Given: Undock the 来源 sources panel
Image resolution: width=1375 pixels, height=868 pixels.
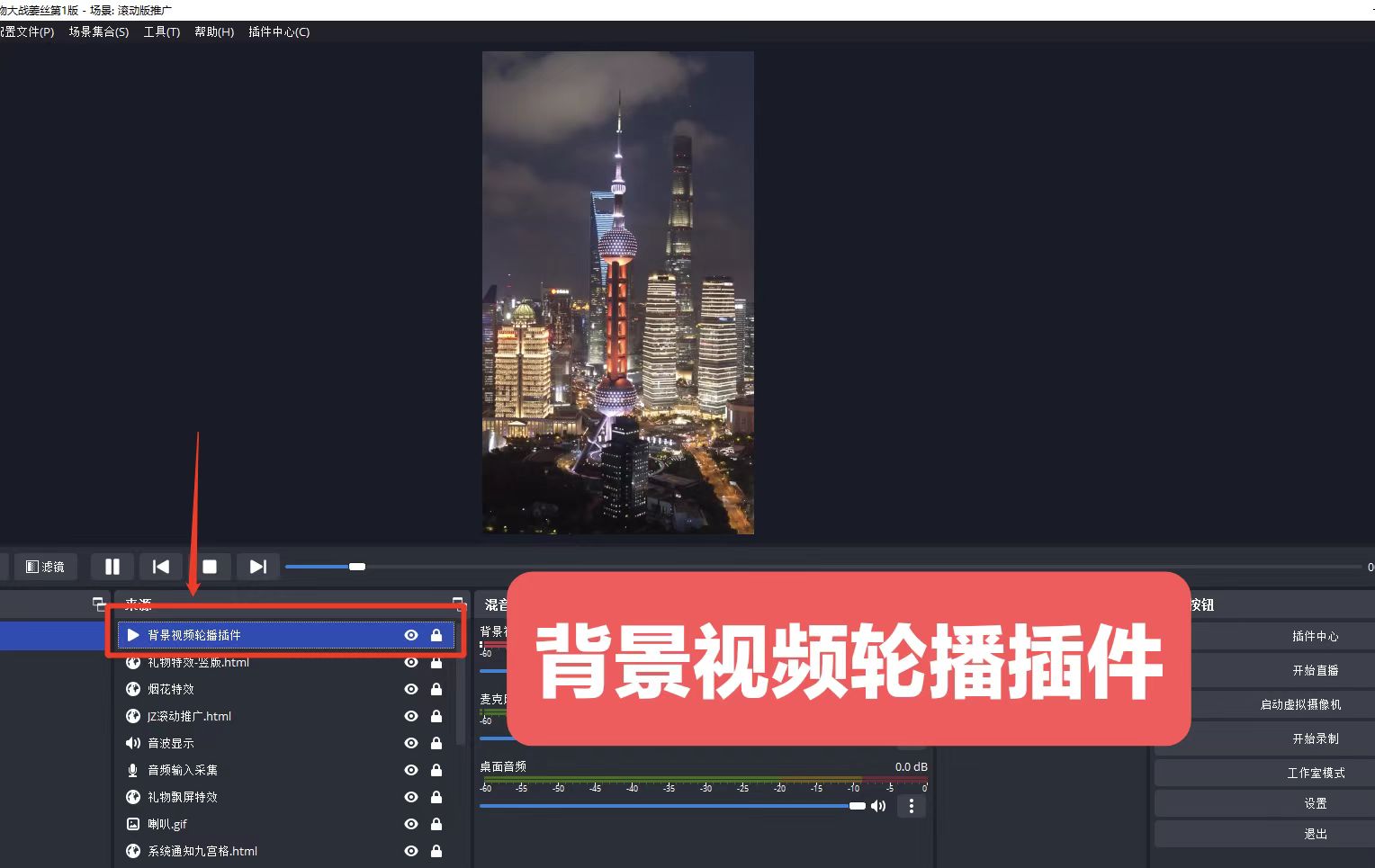Looking at the screenshot, I should pyautogui.click(x=457, y=603).
